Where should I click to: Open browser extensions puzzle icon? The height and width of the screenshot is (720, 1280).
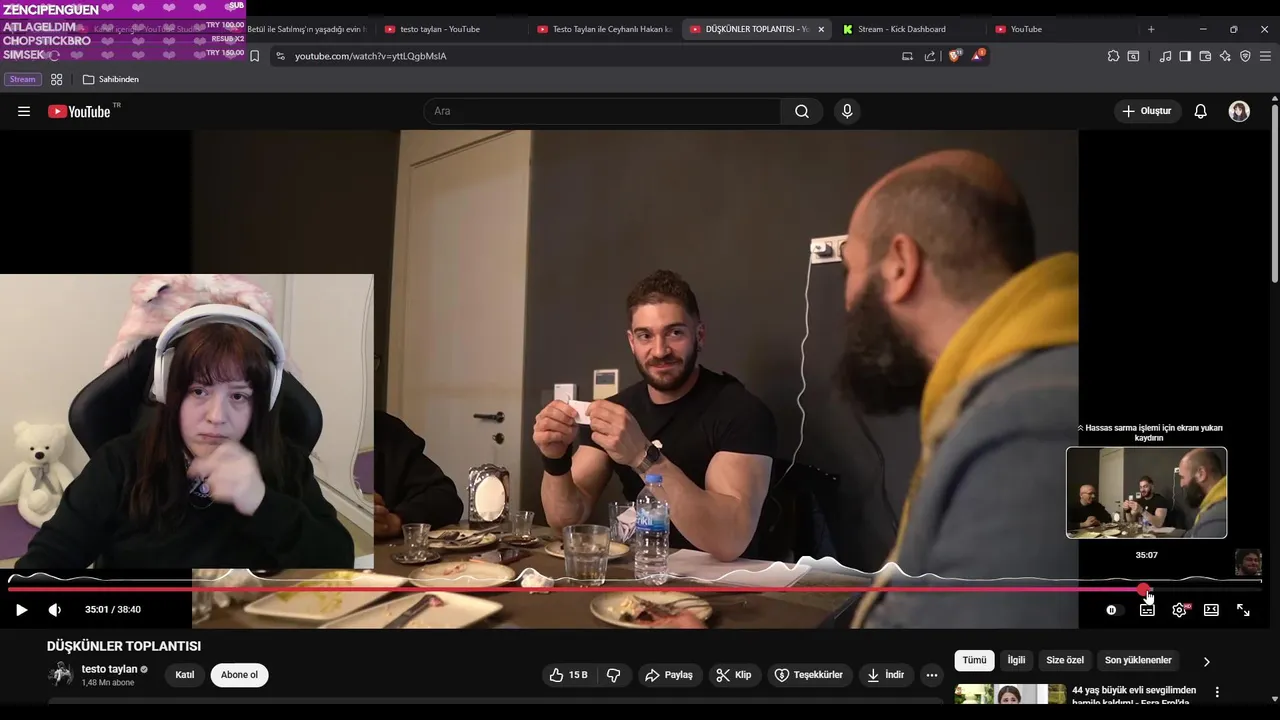click(1114, 56)
